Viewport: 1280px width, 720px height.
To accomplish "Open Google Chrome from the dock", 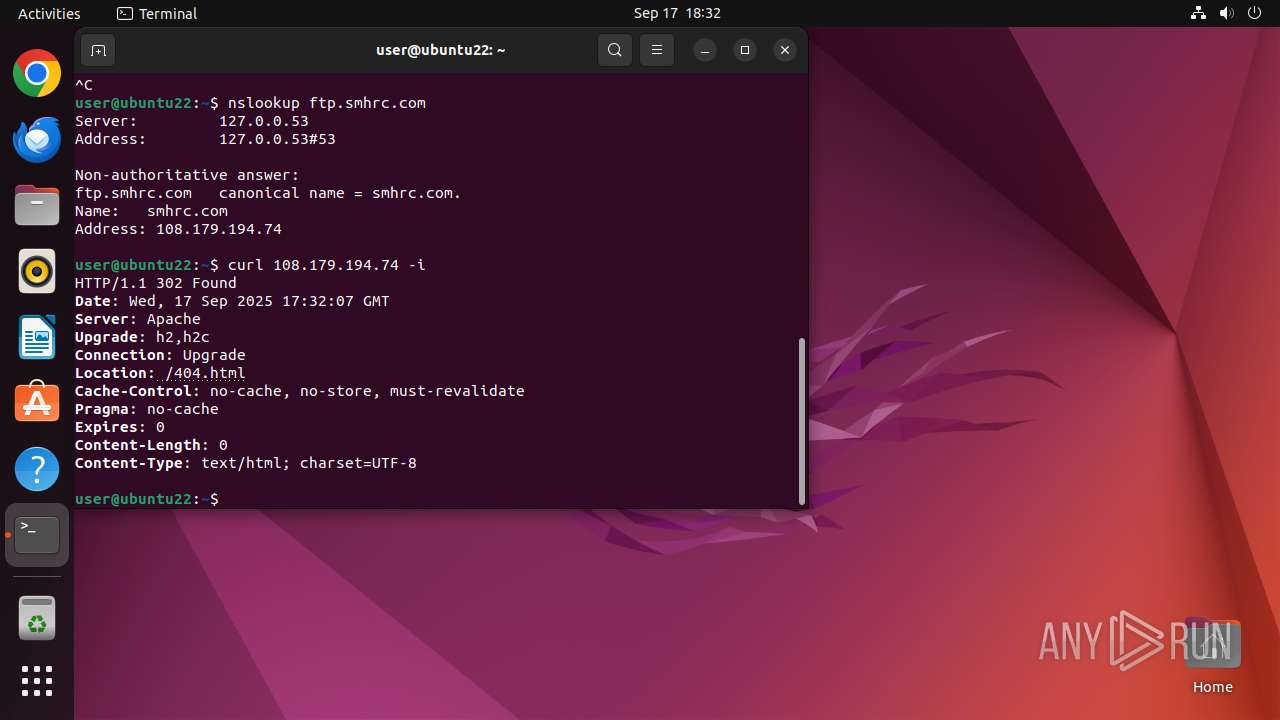I will coord(37,73).
